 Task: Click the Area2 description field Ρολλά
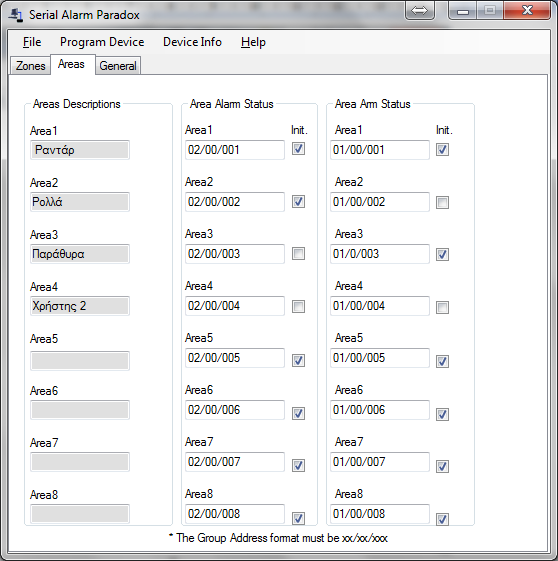coord(80,202)
